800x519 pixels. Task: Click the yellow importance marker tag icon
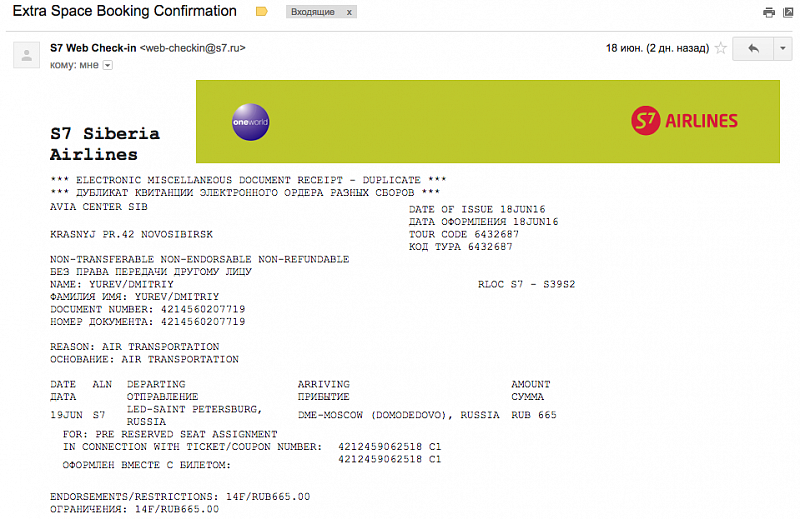tap(261, 11)
